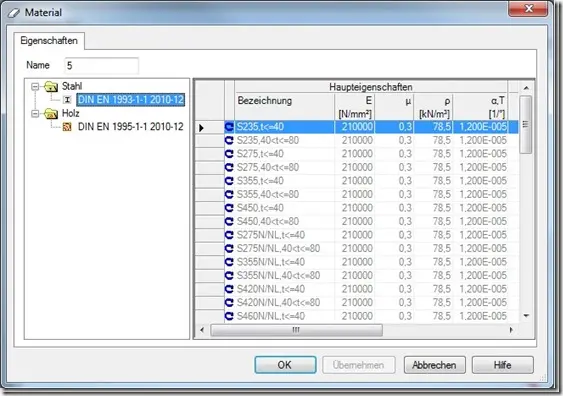The width and height of the screenshot is (563, 396).
Task: Click the Holz folder icon
Action: (51, 114)
